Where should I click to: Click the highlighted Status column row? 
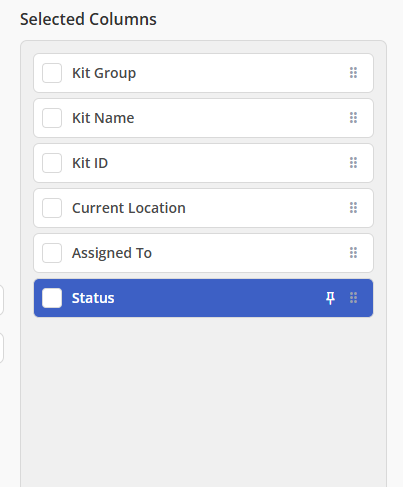click(203, 298)
